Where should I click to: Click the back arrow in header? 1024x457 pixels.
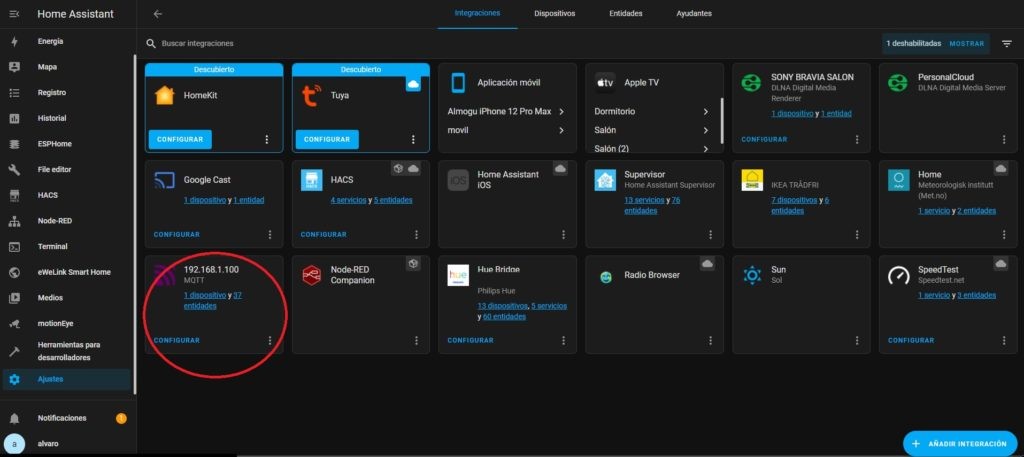[158, 14]
